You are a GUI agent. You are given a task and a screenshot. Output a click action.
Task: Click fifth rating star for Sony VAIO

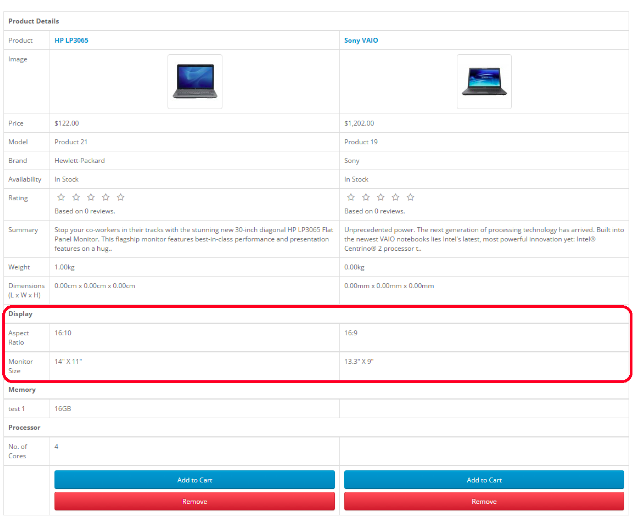click(x=410, y=197)
